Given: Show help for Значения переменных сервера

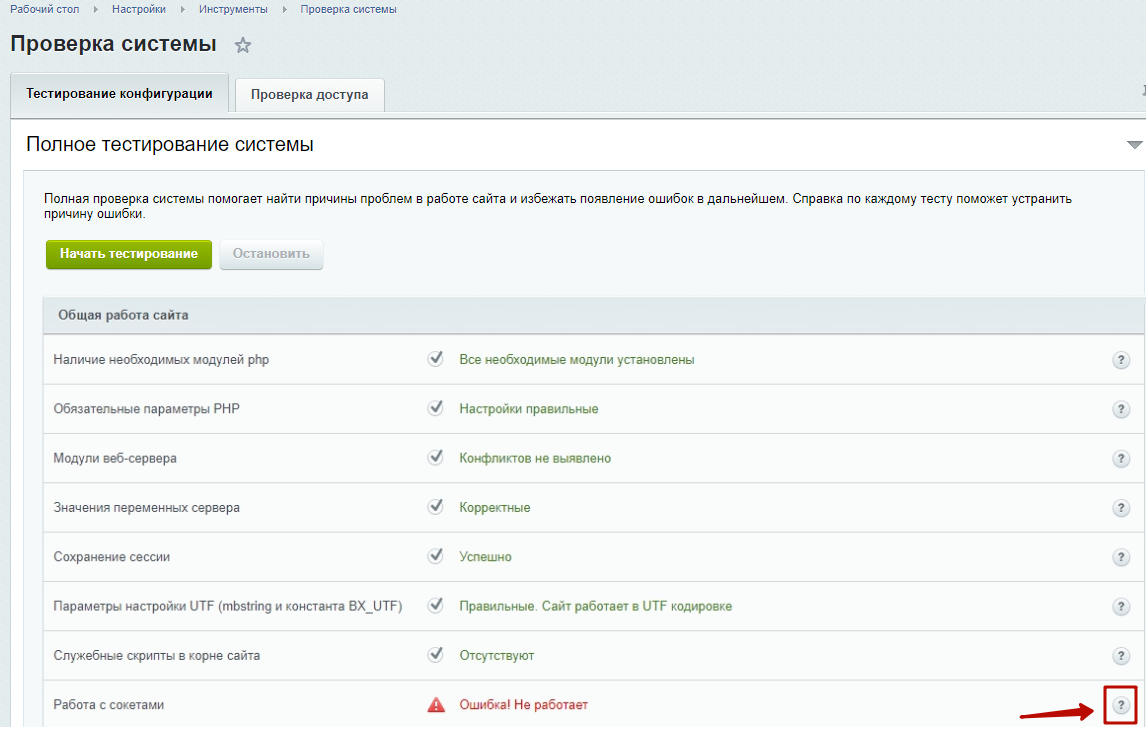Looking at the screenshot, I should [1121, 508].
